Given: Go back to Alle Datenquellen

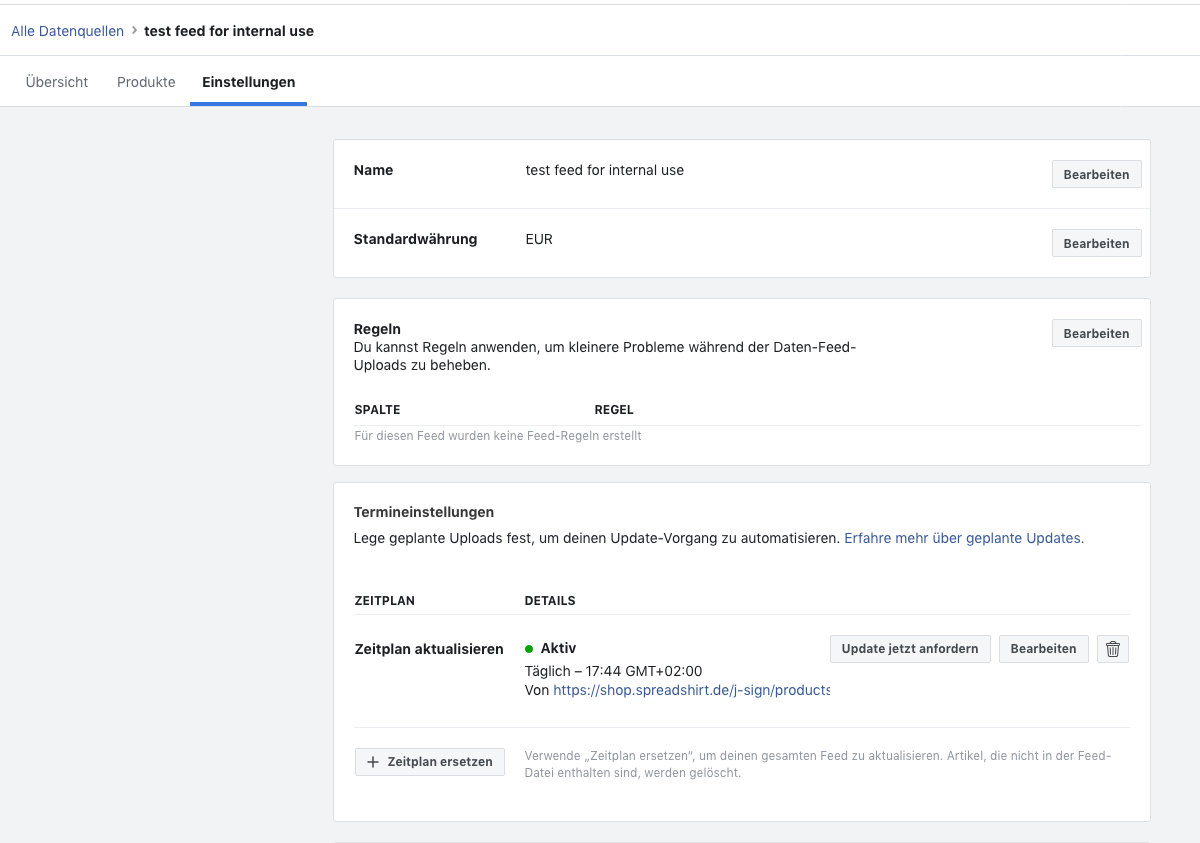Looking at the screenshot, I should [x=67, y=31].
